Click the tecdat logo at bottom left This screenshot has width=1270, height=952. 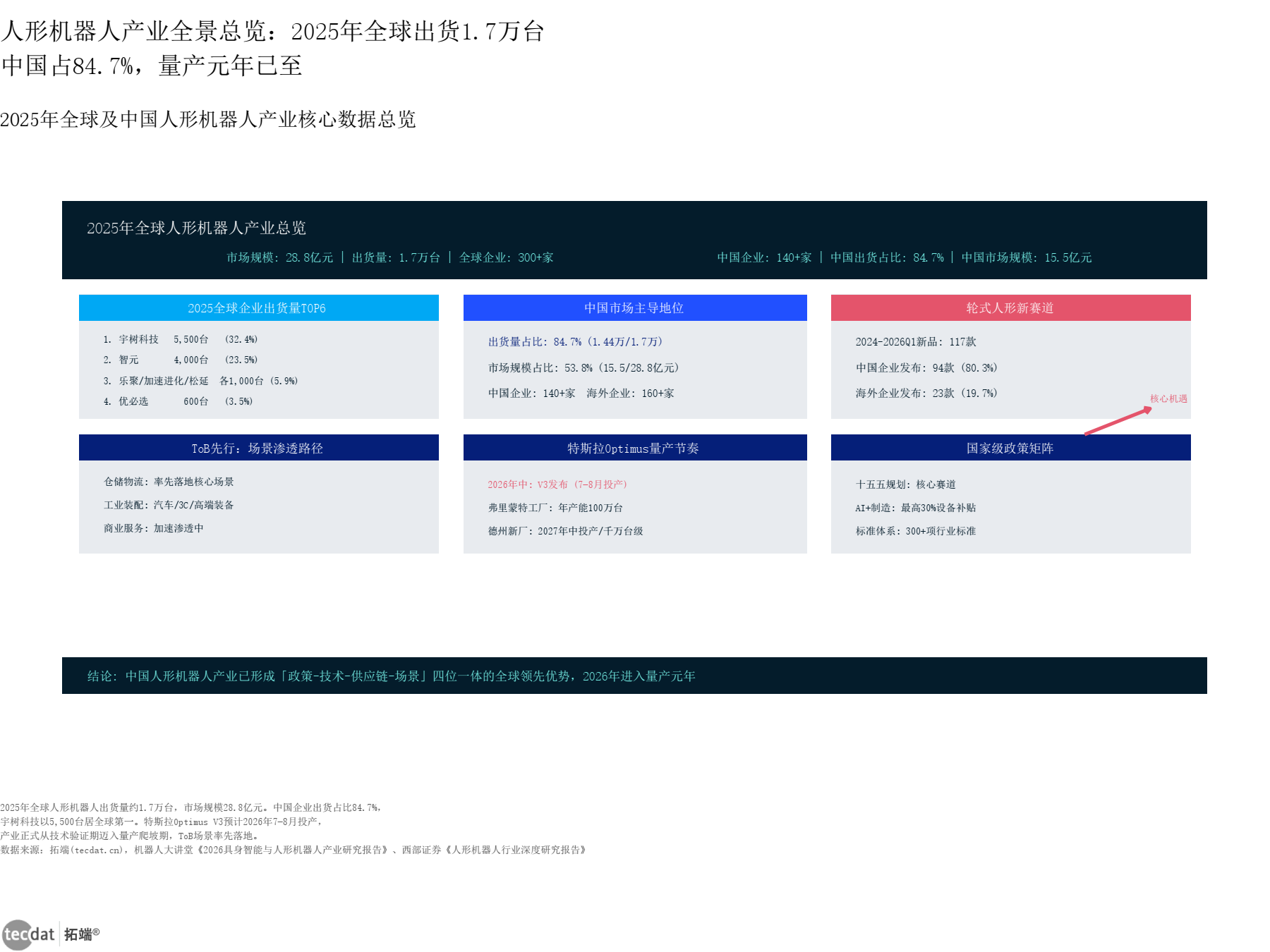coord(28,934)
